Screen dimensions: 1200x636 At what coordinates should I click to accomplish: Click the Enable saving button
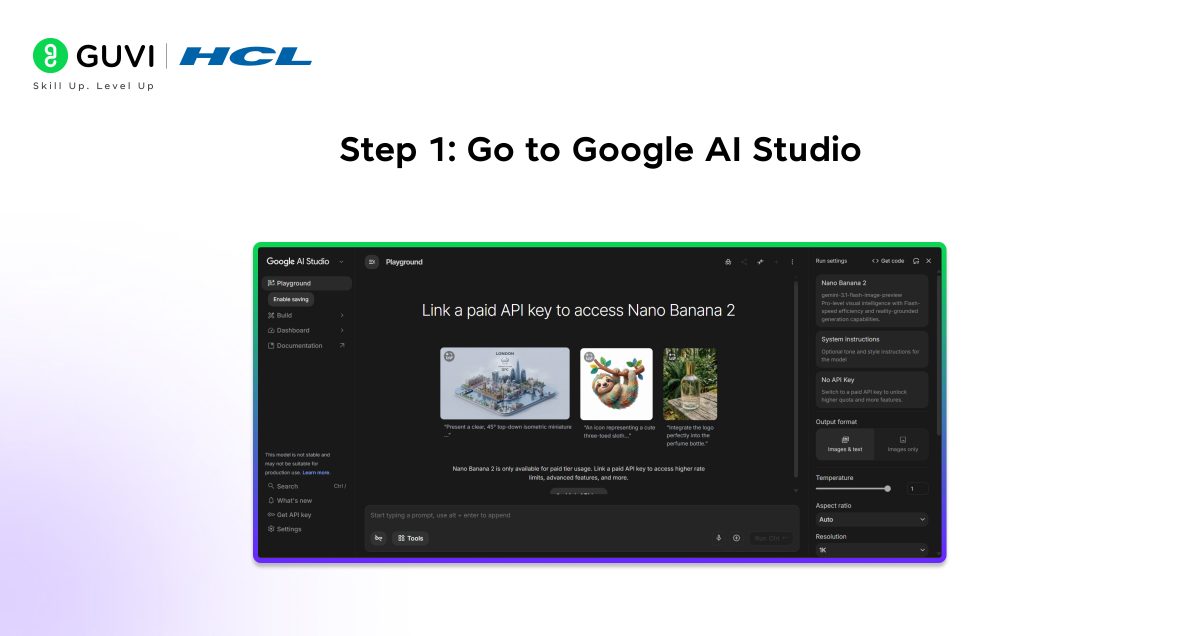pos(291,299)
